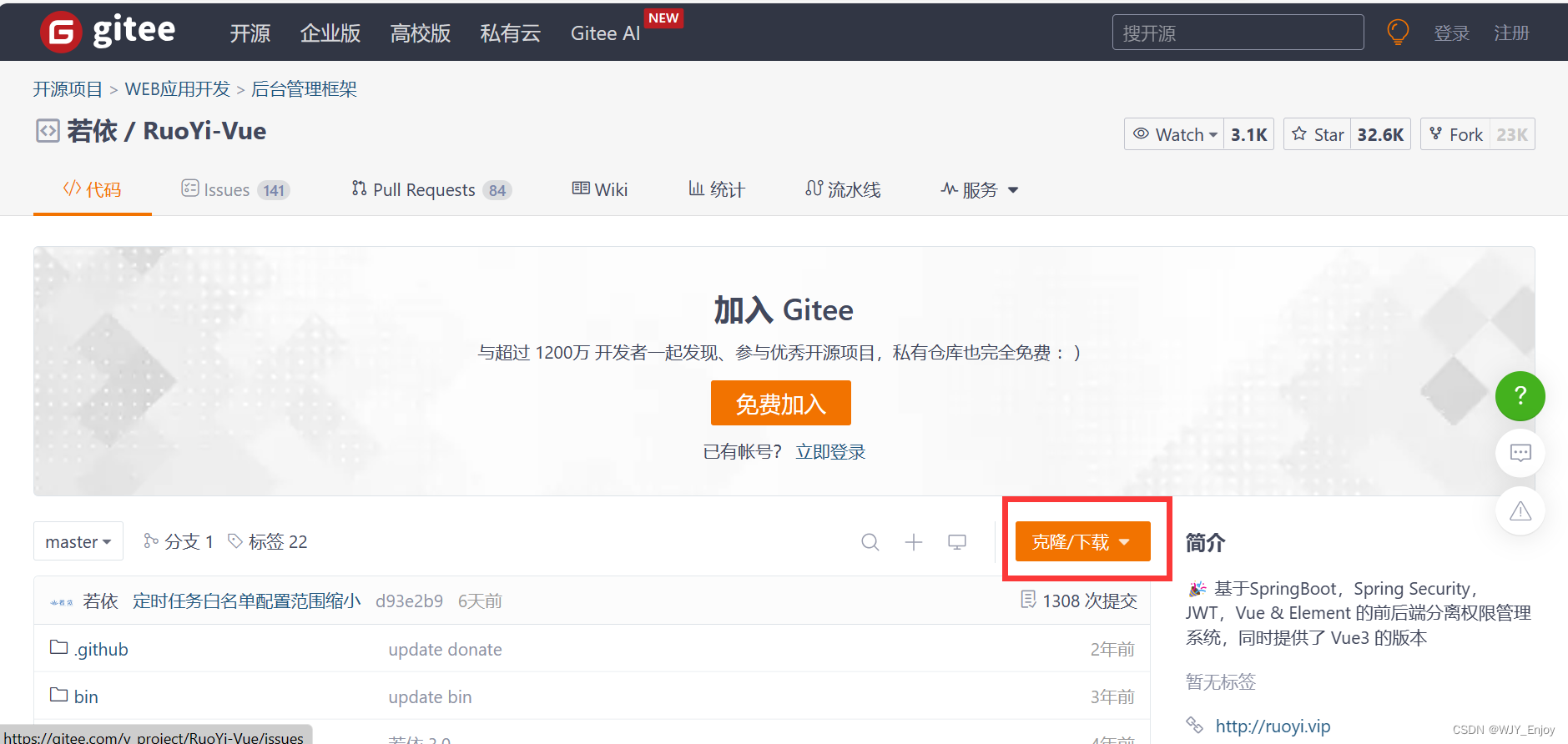Screen dimensions: 1568x744
Task: Click 1308 次提交 link
Action: pyautogui.click(x=1089, y=601)
